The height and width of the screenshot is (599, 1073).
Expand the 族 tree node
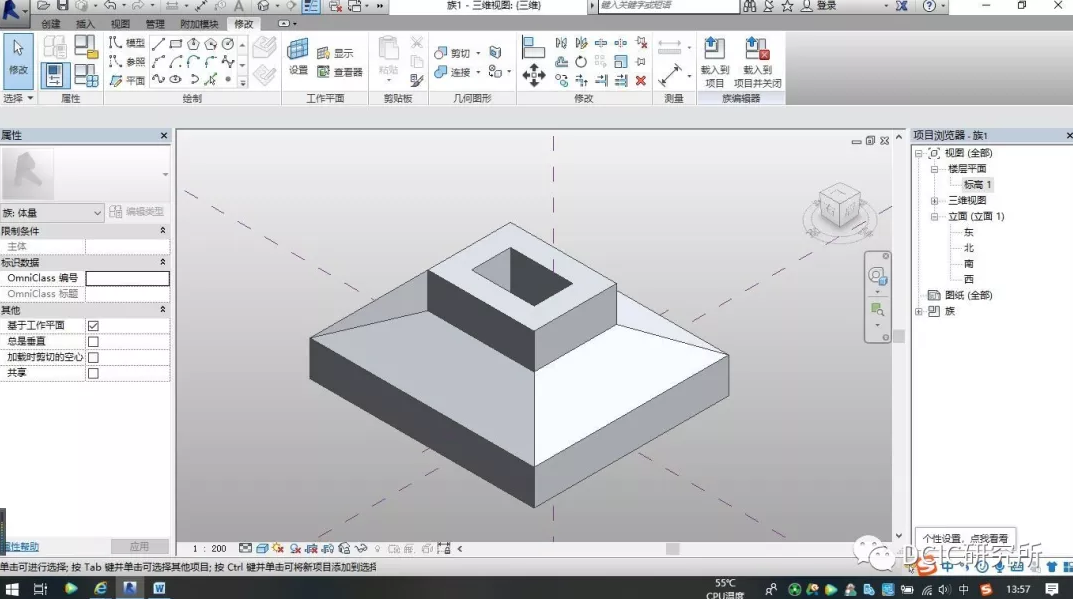[919, 311]
